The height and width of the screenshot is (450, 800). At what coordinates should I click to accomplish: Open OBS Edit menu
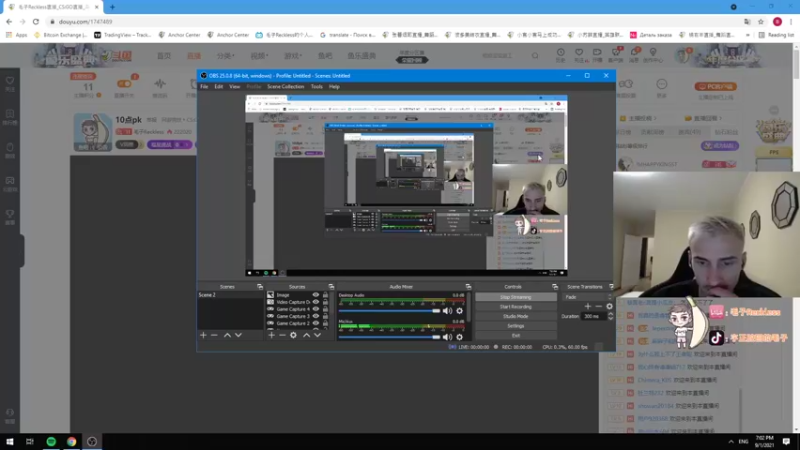coord(218,87)
